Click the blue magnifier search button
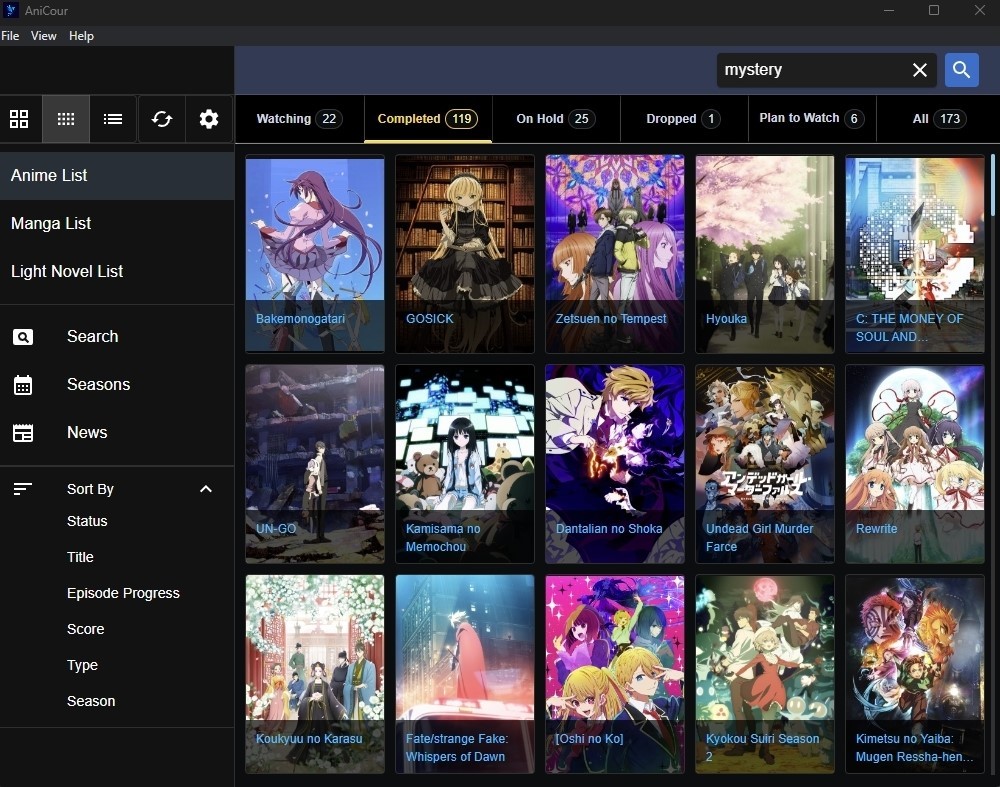Viewport: 1000px width, 787px height. coord(962,70)
